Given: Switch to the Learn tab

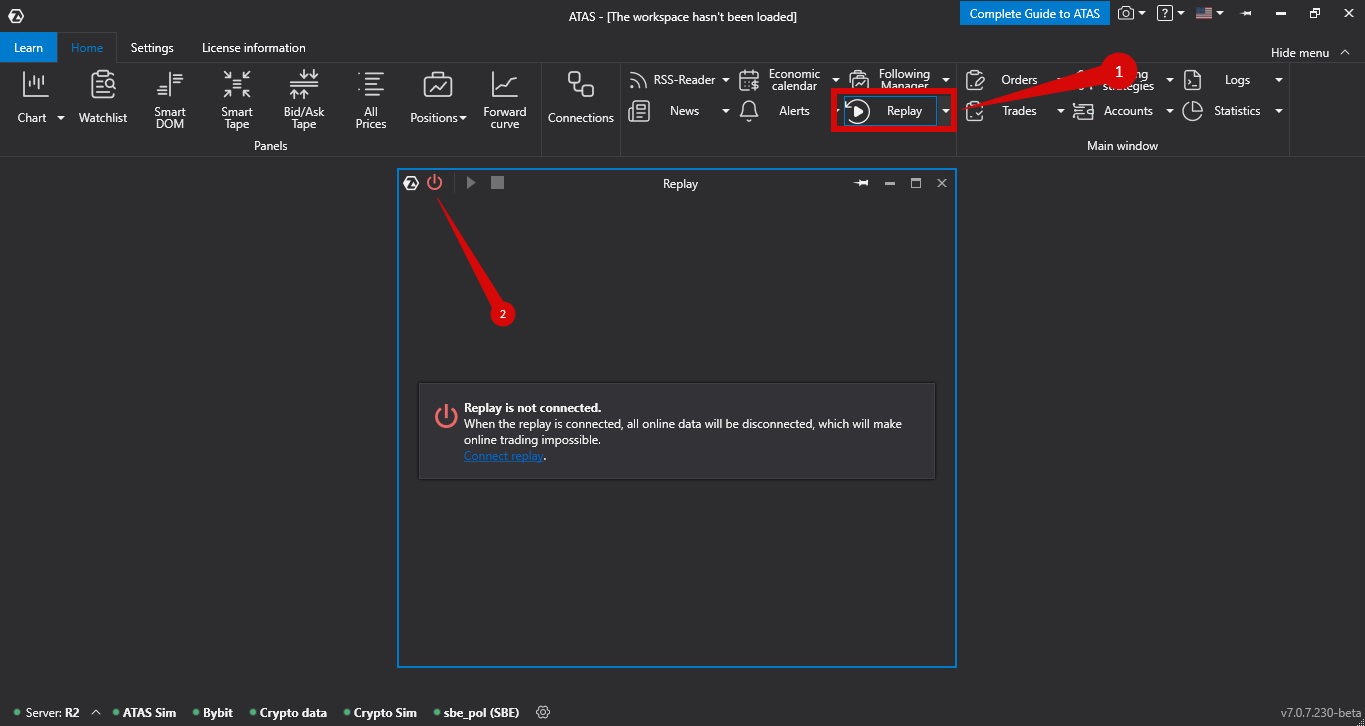Looking at the screenshot, I should point(29,47).
